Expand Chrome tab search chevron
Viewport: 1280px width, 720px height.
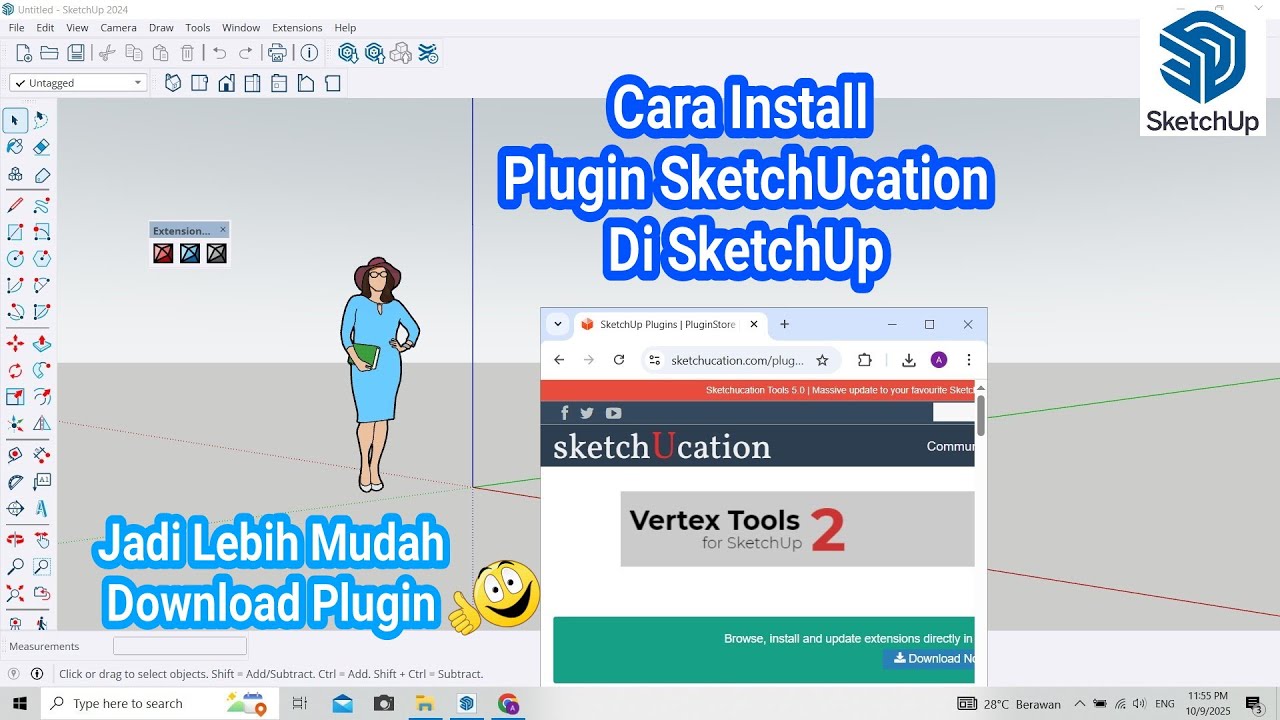pyautogui.click(x=558, y=324)
